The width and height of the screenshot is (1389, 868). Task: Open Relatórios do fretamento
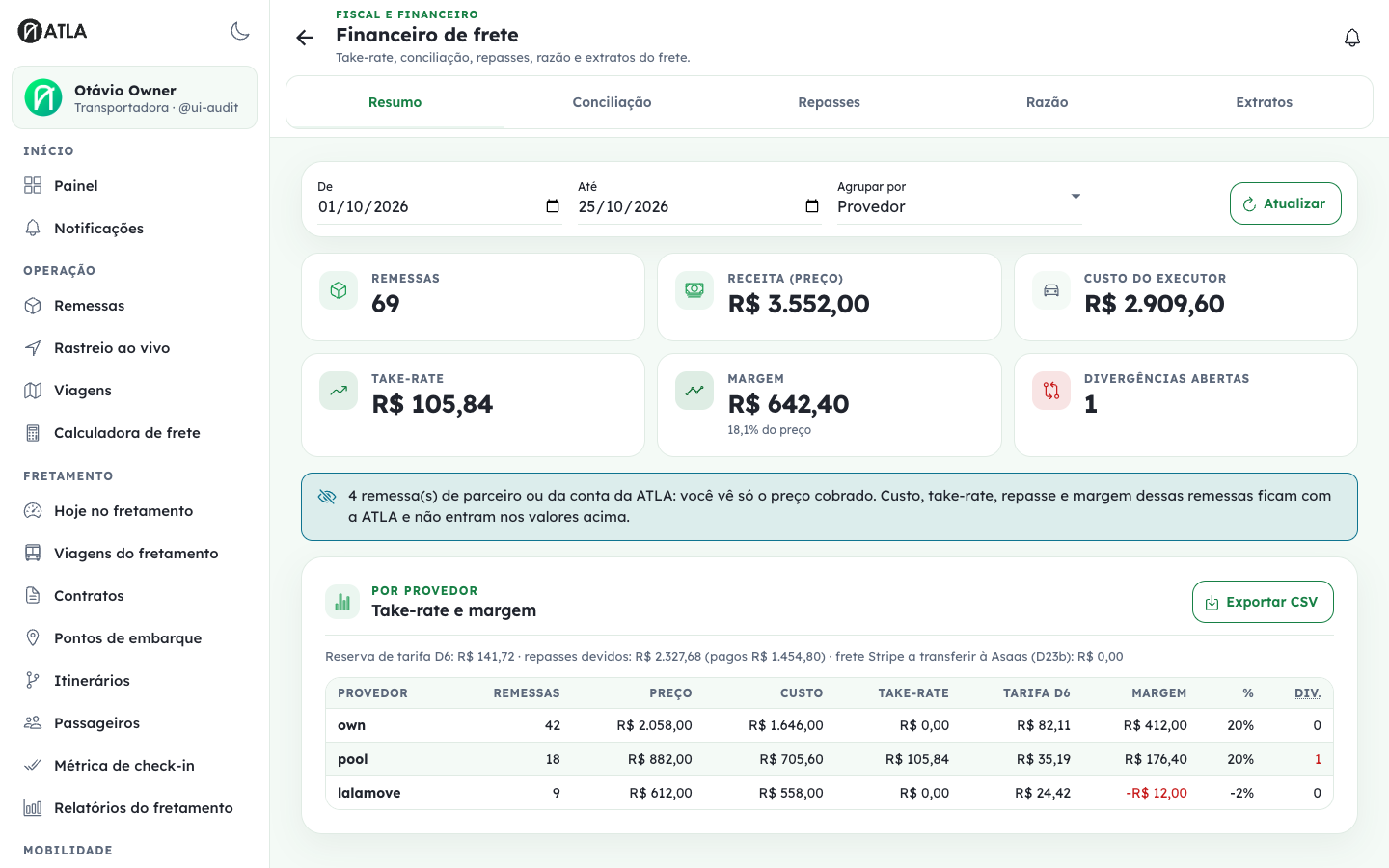point(134,808)
